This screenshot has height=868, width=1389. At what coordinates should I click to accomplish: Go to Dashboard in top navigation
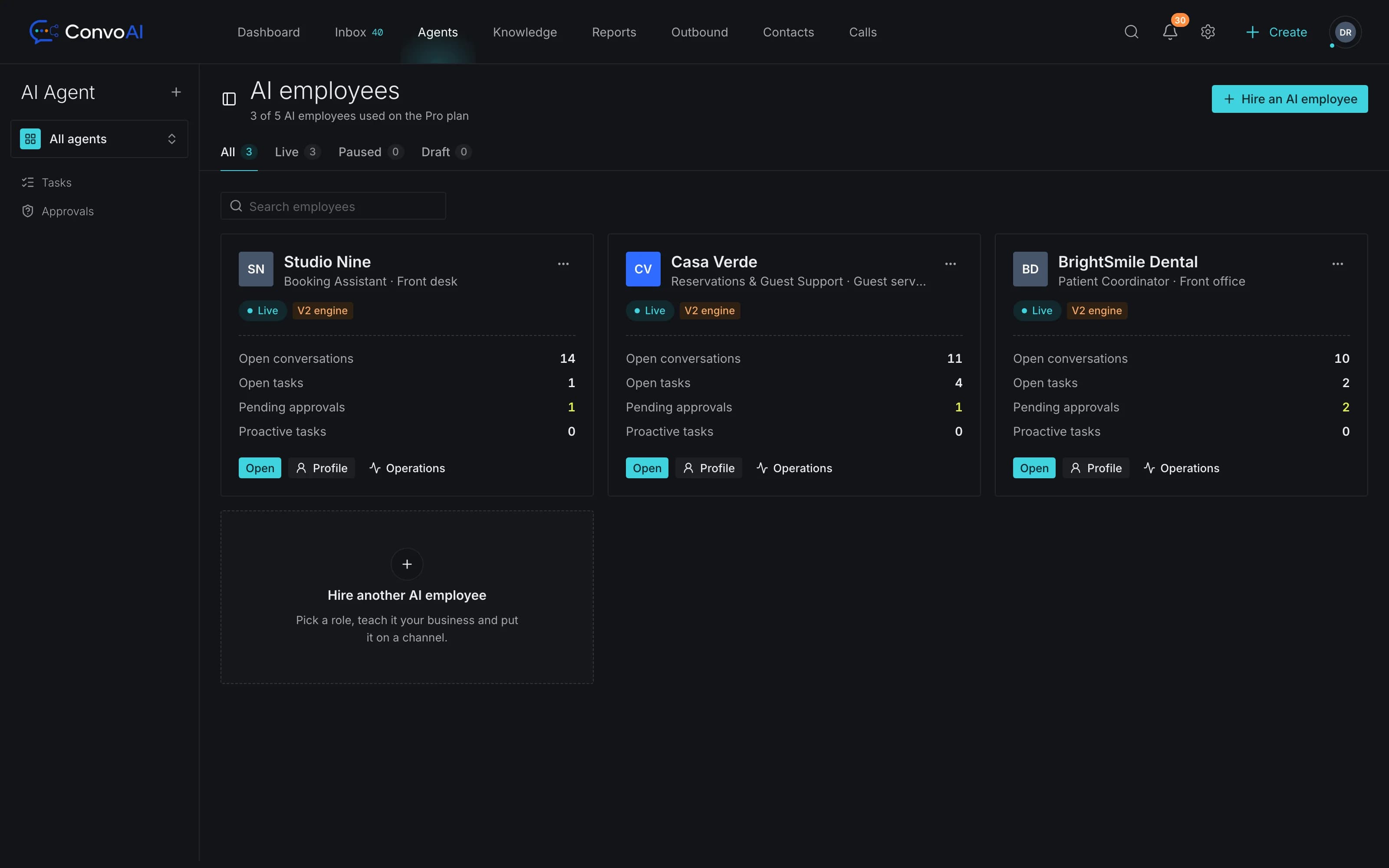(269, 32)
